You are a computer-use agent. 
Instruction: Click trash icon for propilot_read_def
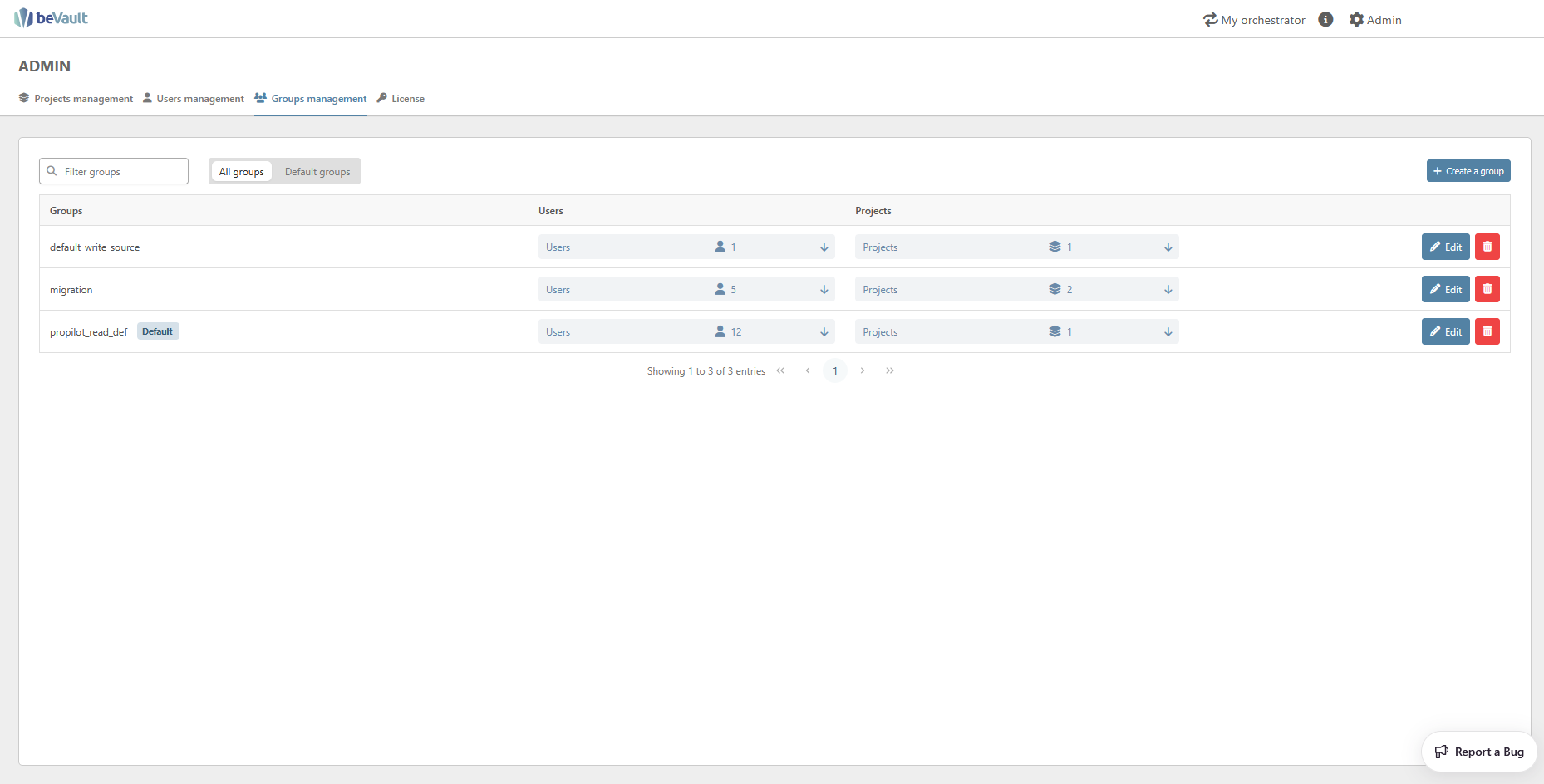point(1487,331)
